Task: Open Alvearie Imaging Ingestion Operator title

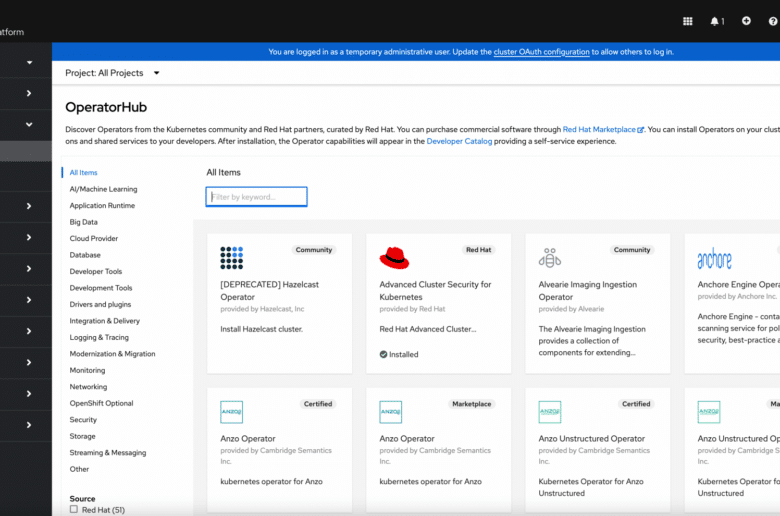Action: [587, 291]
